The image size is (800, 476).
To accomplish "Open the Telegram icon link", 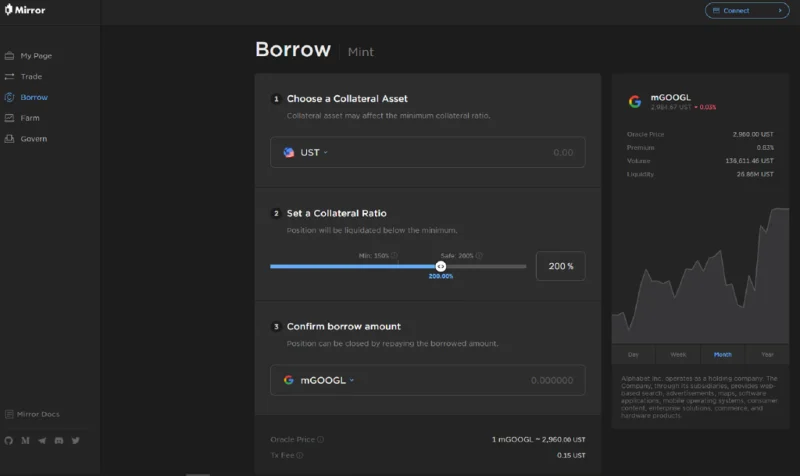I will tap(42, 440).
